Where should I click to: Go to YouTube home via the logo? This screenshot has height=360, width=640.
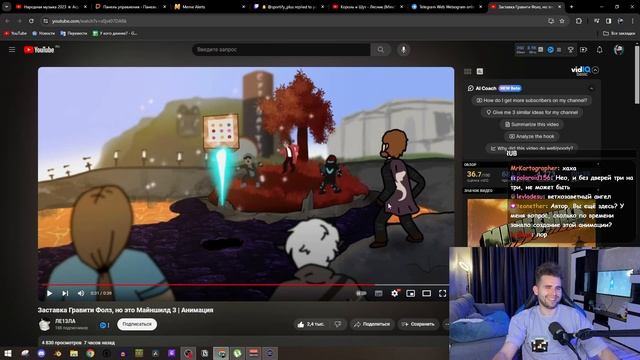tap(39, 50)
